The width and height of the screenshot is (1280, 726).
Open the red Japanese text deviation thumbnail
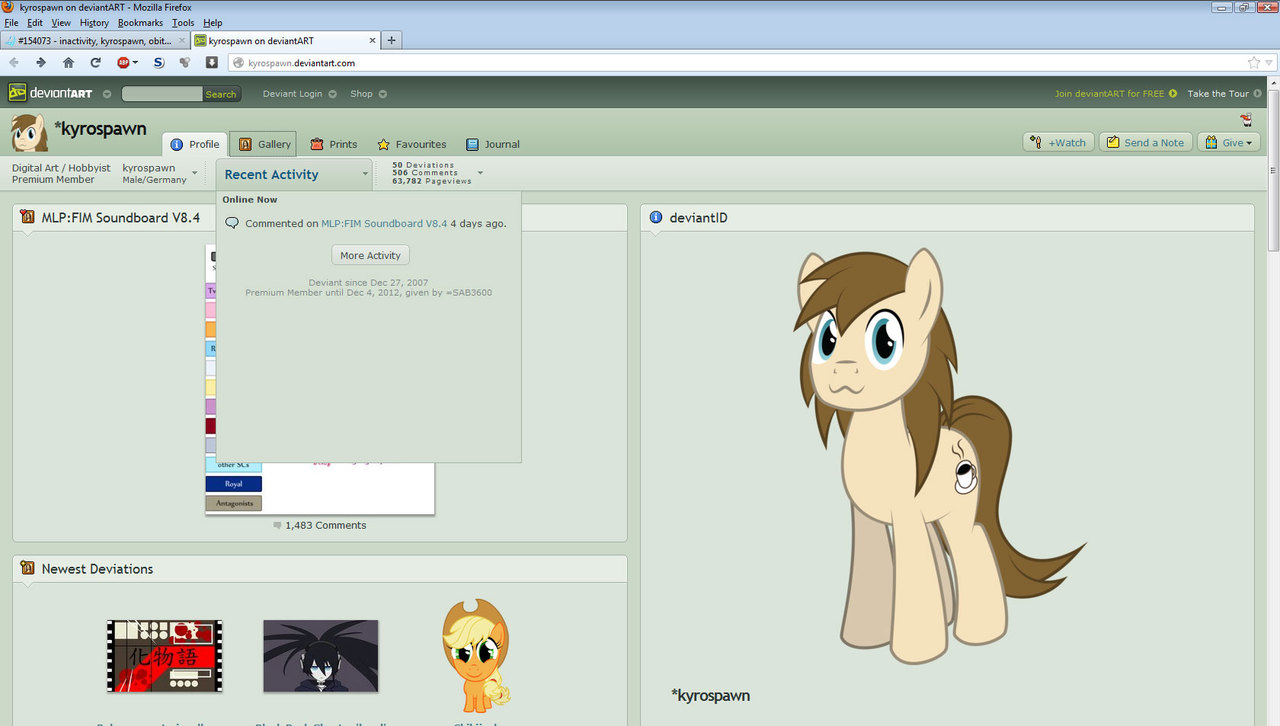tap(165, 656)
